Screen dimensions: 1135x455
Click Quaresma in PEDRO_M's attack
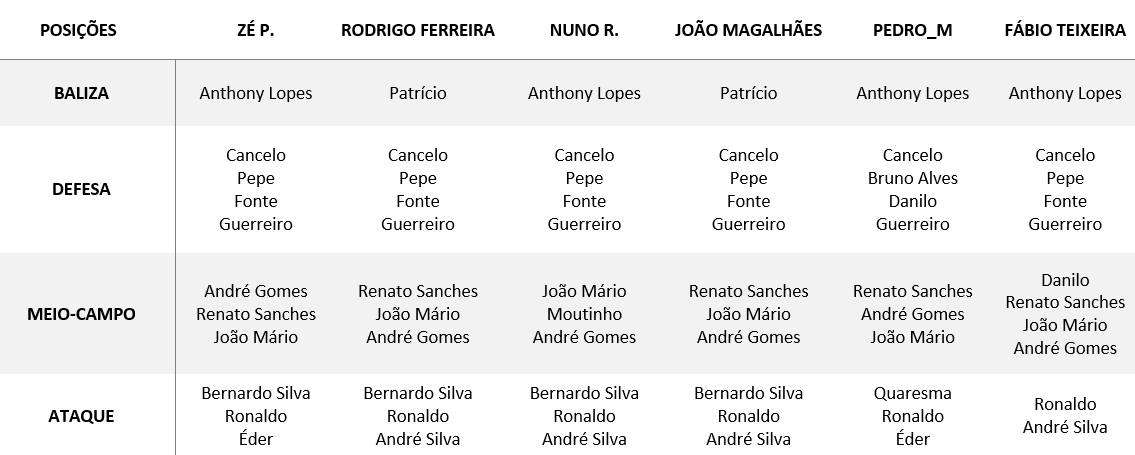click(912, 393)
